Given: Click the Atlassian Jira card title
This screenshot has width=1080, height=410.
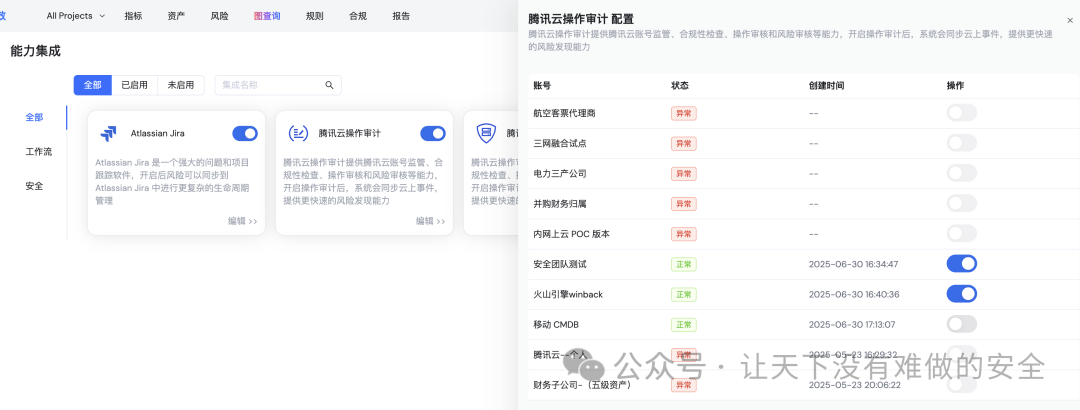Looking at the screenshot, I should click(158, 134).
